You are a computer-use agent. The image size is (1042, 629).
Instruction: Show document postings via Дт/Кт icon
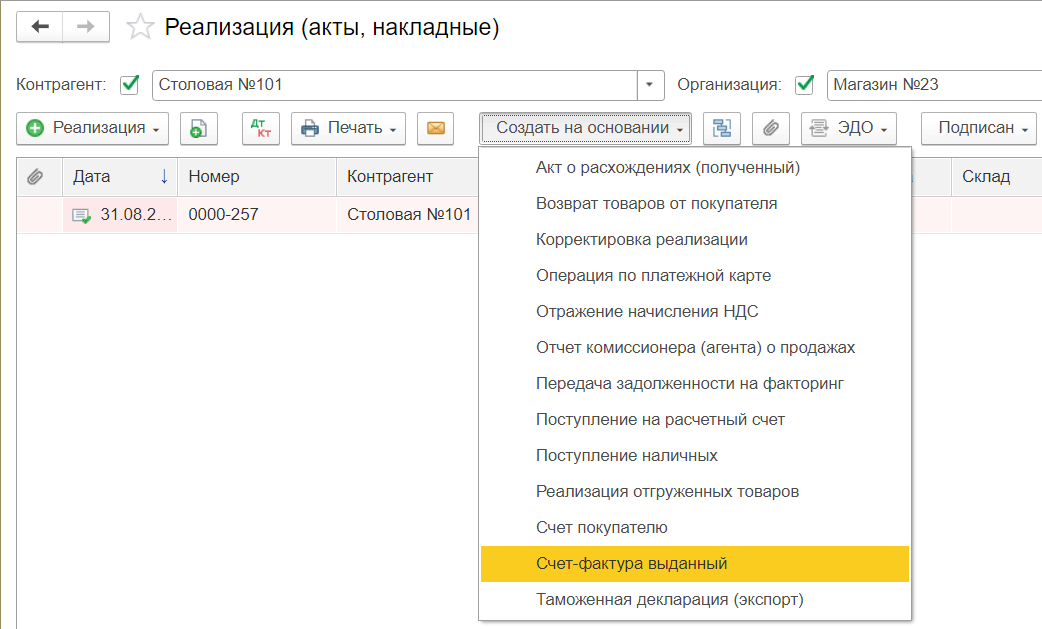pyautogui.click(x=260, y=128)
